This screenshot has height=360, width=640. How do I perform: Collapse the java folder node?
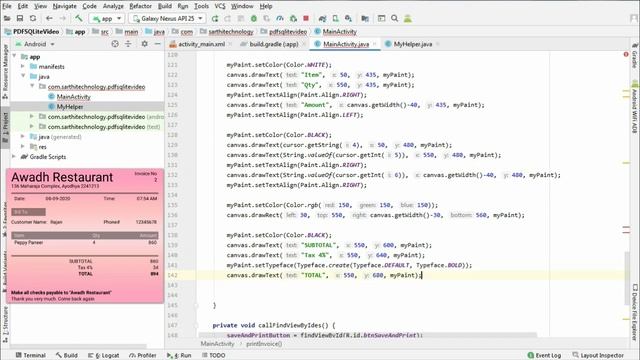tap(23, 76)
